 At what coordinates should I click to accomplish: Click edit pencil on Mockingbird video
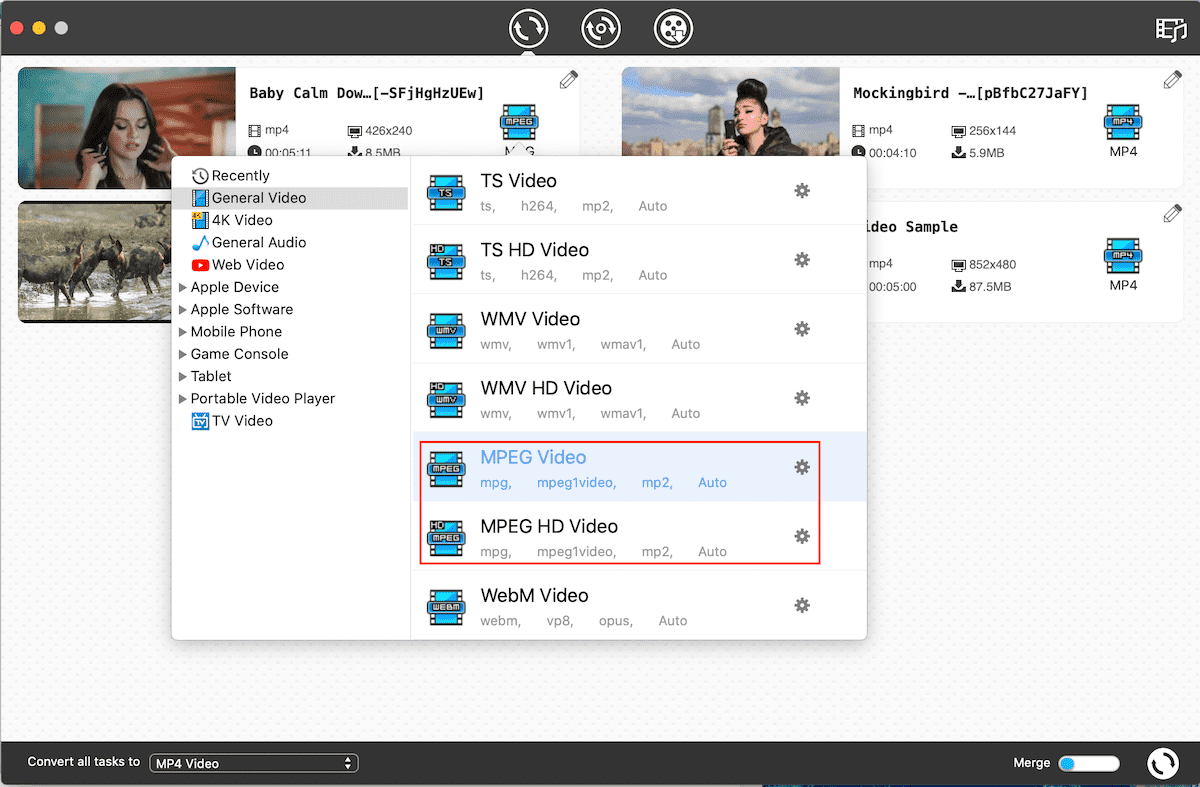[x=1172, y=80]
